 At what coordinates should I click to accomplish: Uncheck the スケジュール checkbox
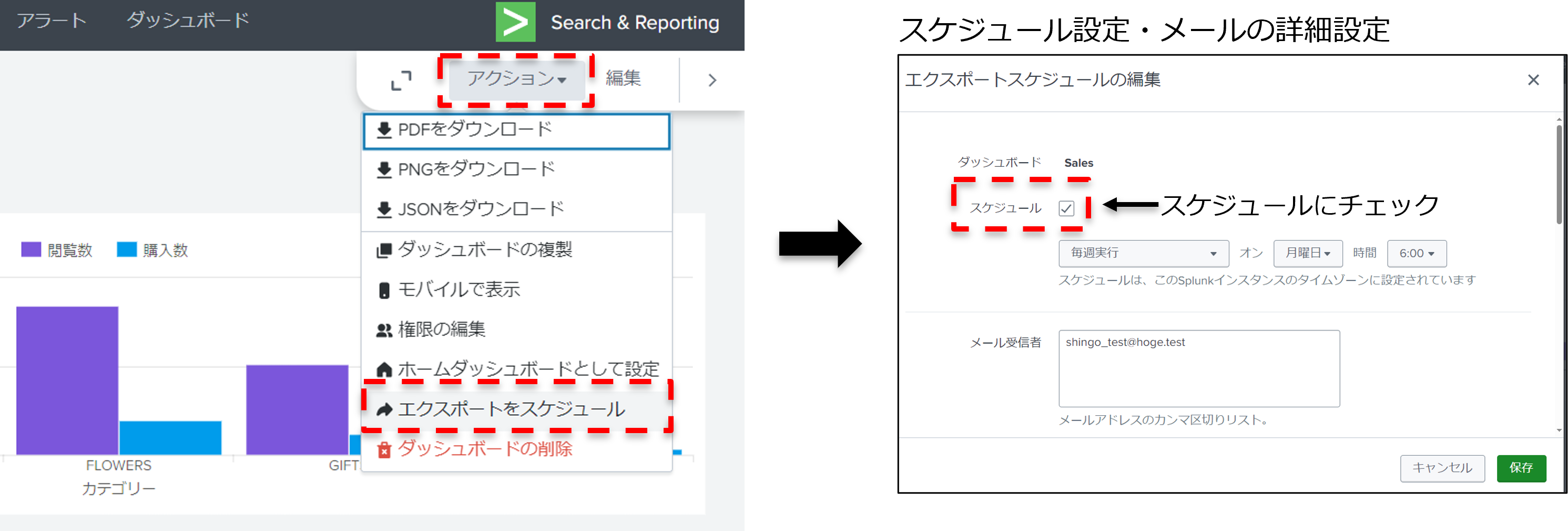[x=1066, y=208]
